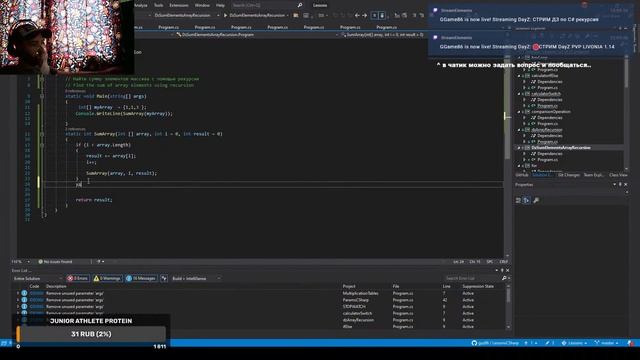Viewport: 640px width, 360px height.
Task: Collapse the if block outlining marker
Action: tap(42, 145)
